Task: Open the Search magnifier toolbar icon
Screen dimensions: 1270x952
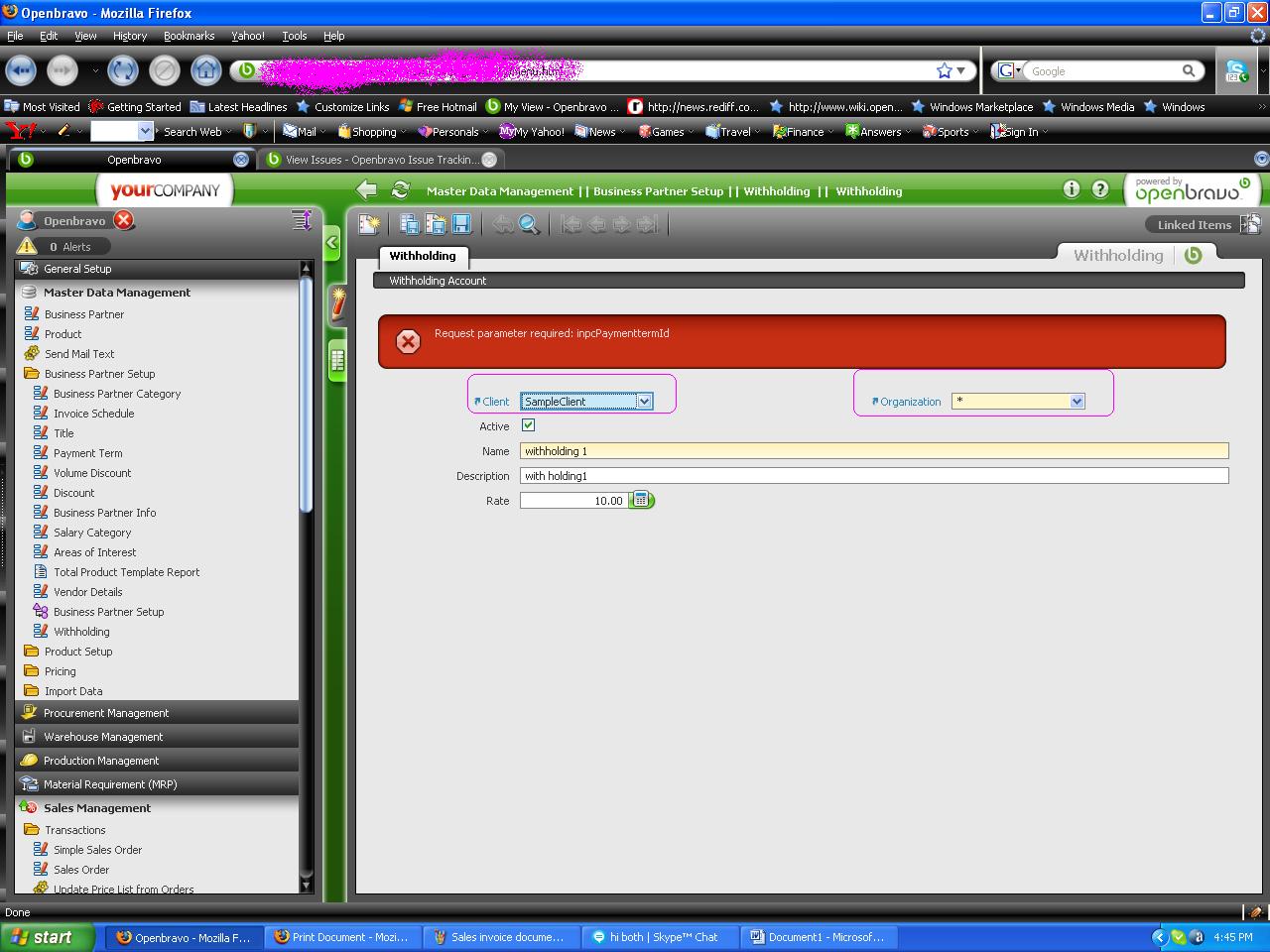Action: pos(529,225)
